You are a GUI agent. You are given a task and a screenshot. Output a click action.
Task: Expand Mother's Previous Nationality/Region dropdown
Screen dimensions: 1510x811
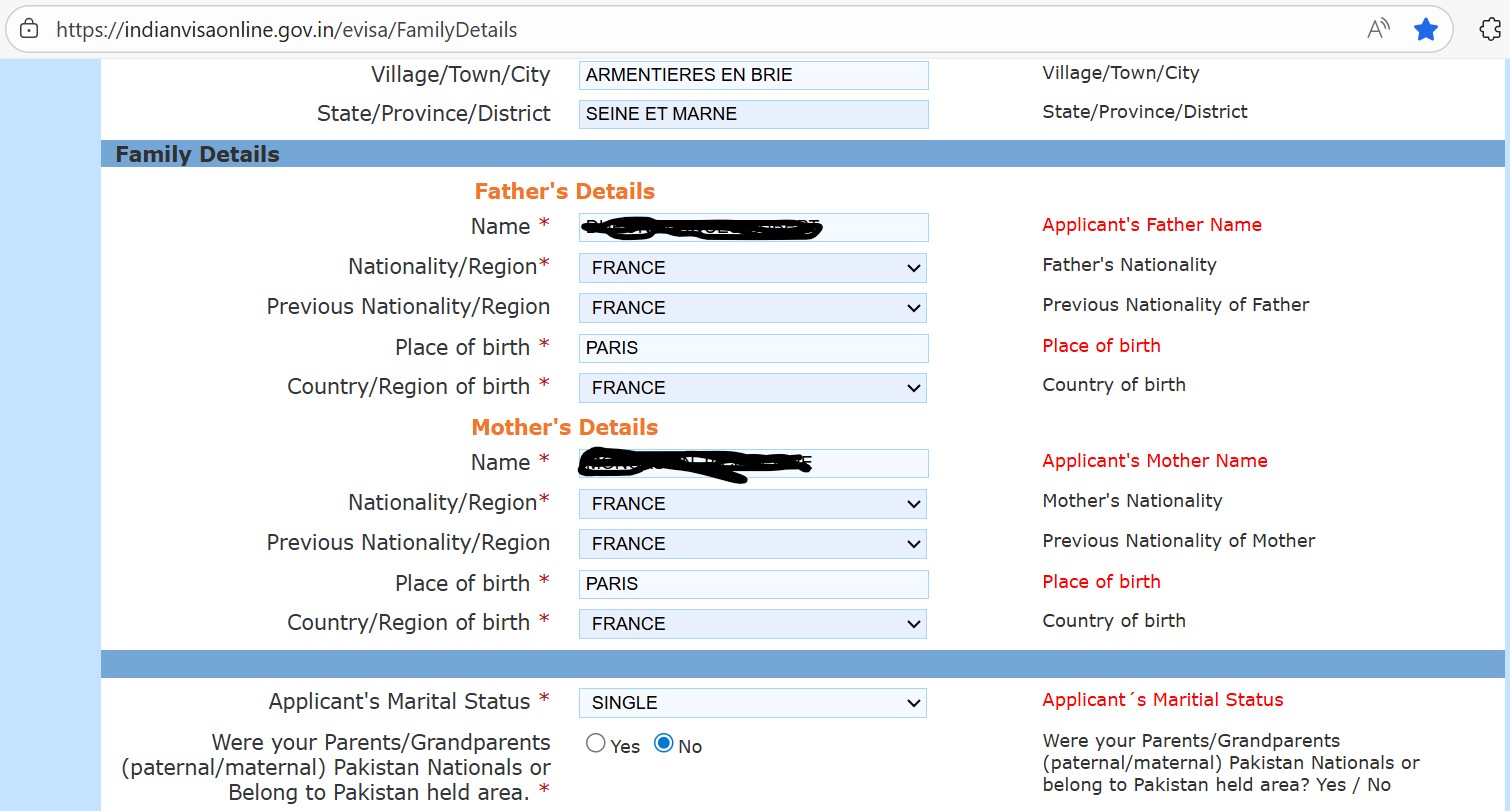coord(752,544)
